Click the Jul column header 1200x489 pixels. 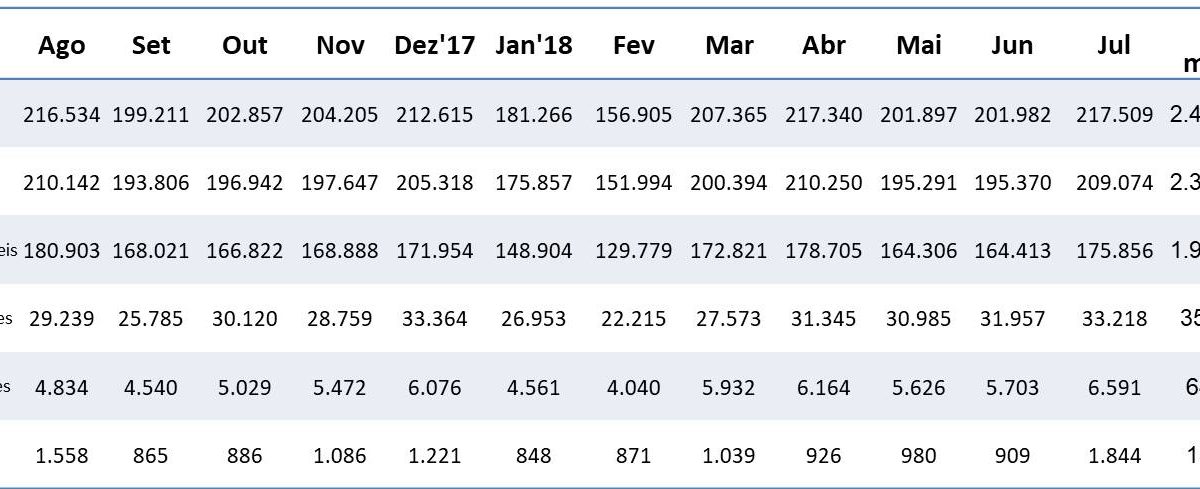pyautogui.click(x=1114, y=45)
